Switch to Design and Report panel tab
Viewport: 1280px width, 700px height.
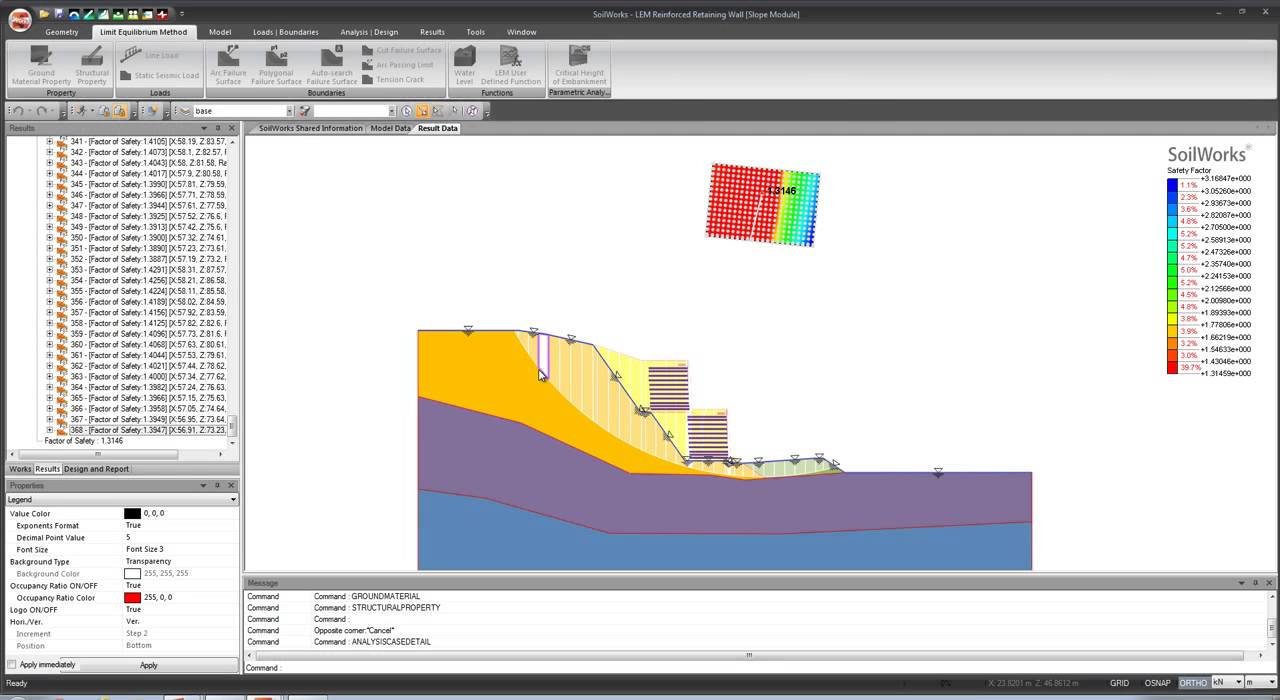coord(96,469)
